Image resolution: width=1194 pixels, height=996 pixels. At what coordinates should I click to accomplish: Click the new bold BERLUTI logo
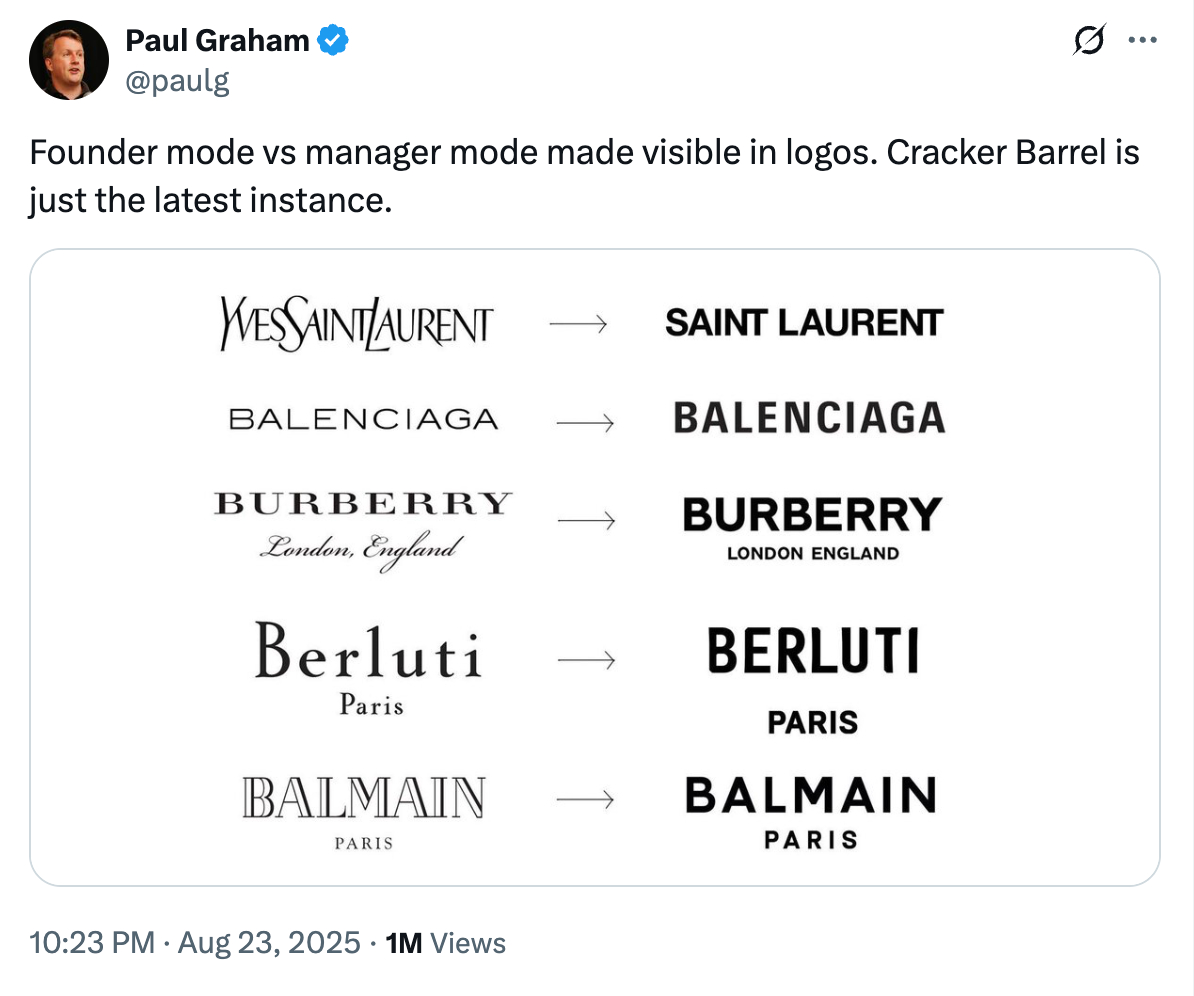[x=812, y=651]
